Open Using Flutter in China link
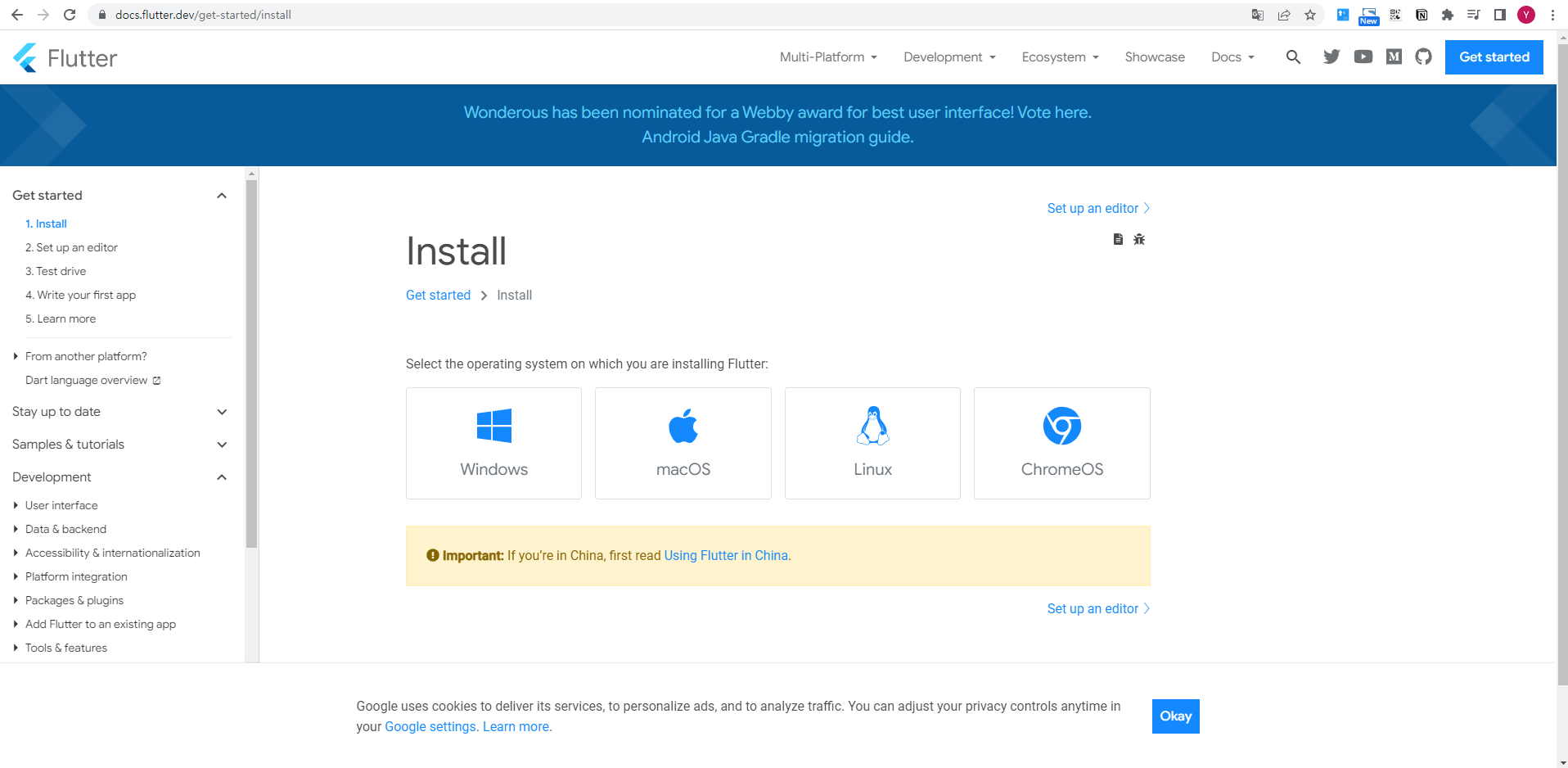 click(726, 555)
